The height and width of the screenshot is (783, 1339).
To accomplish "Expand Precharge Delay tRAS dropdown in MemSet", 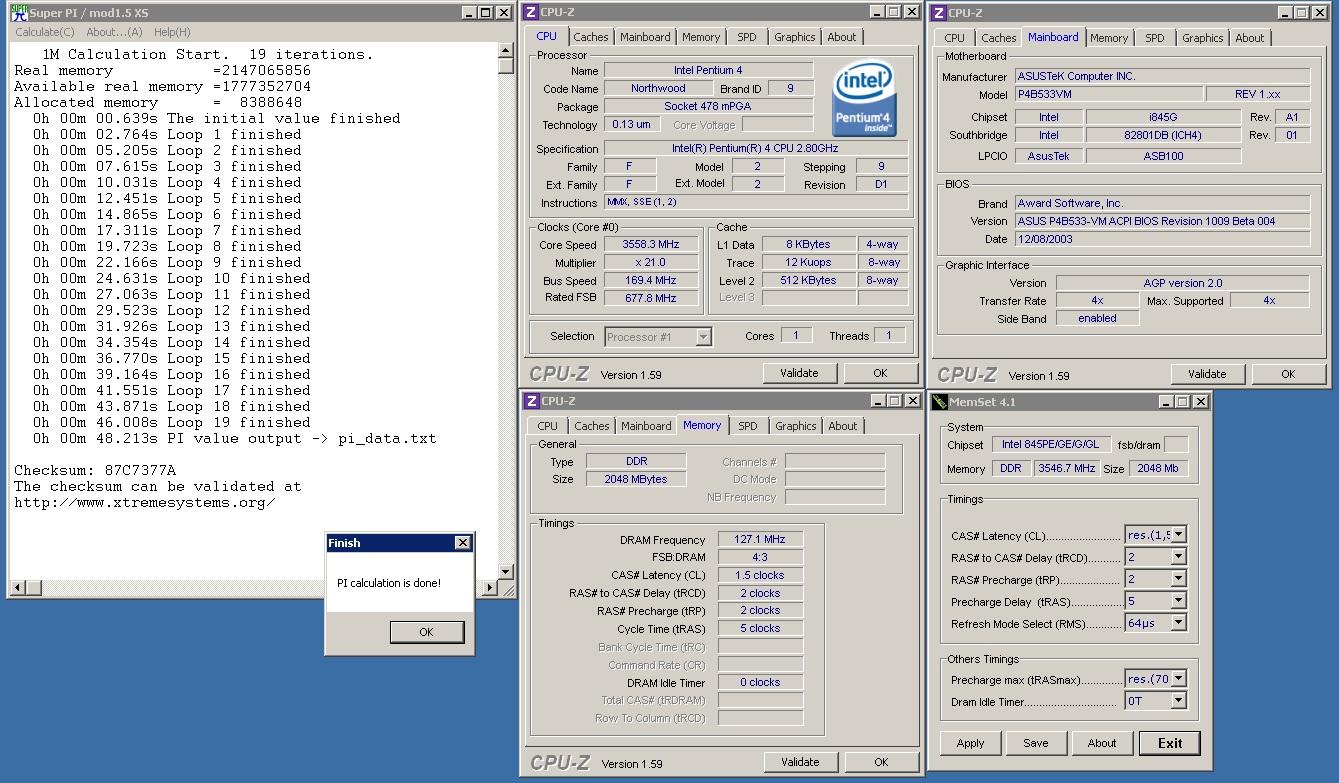I will 1178,601.
